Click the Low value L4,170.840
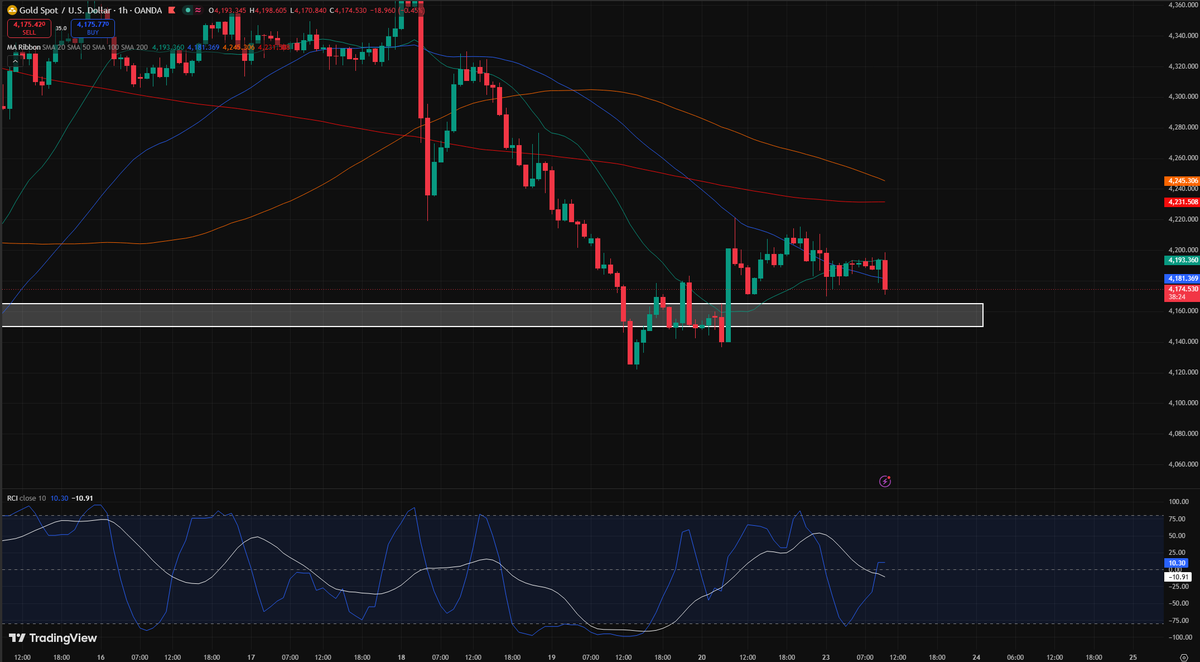Viewport: 1200px width, 662px height. click(308, 10)
